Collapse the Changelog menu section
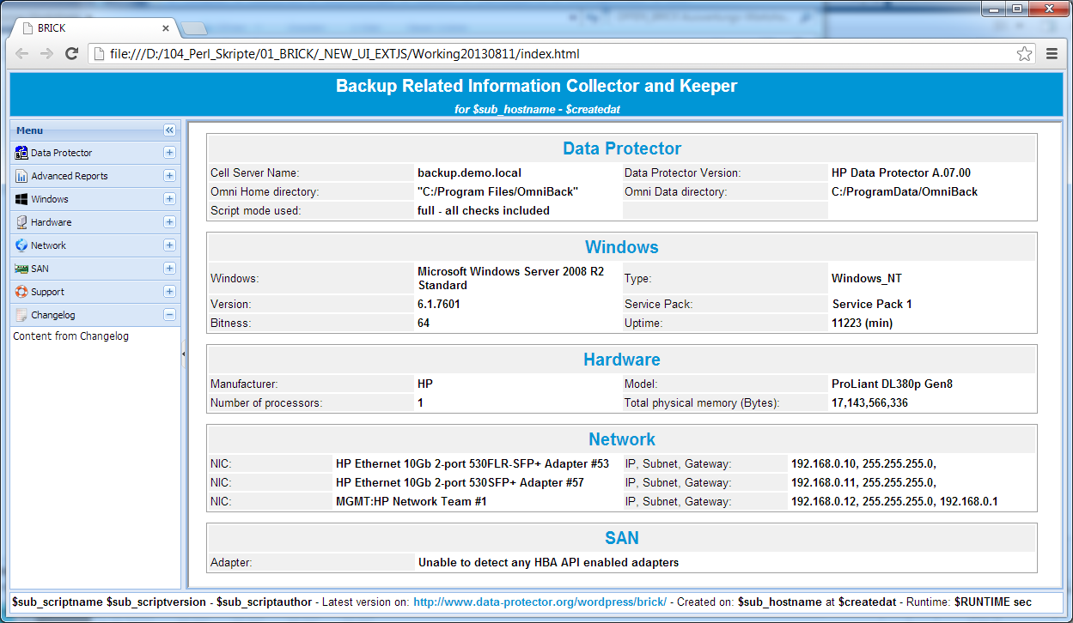Screen dimensions: 1073x623 click(169, 315)
